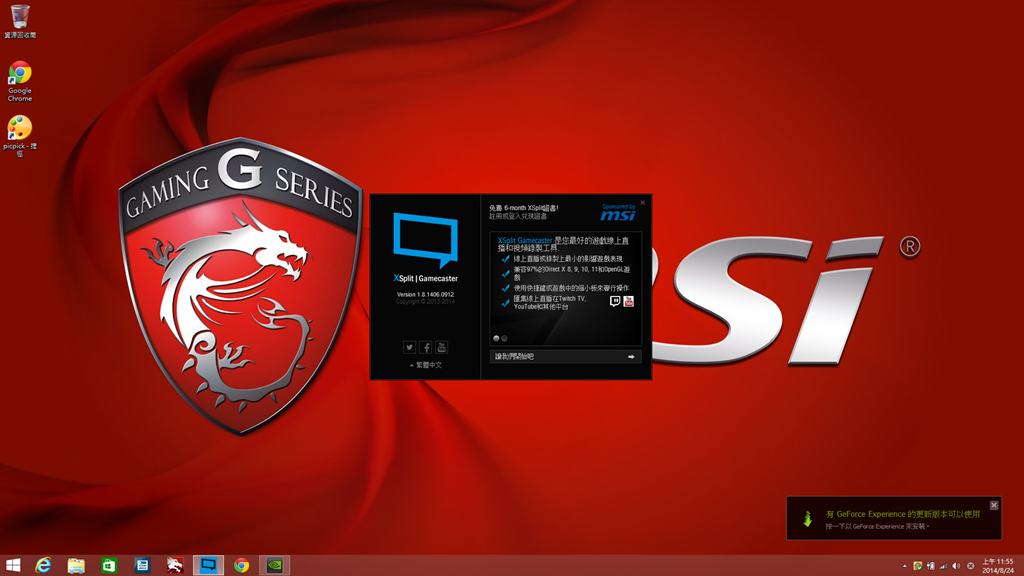Open File Explorer from the taskbar
This screenshot has height=576, width=1024.
tap(76, 566)
